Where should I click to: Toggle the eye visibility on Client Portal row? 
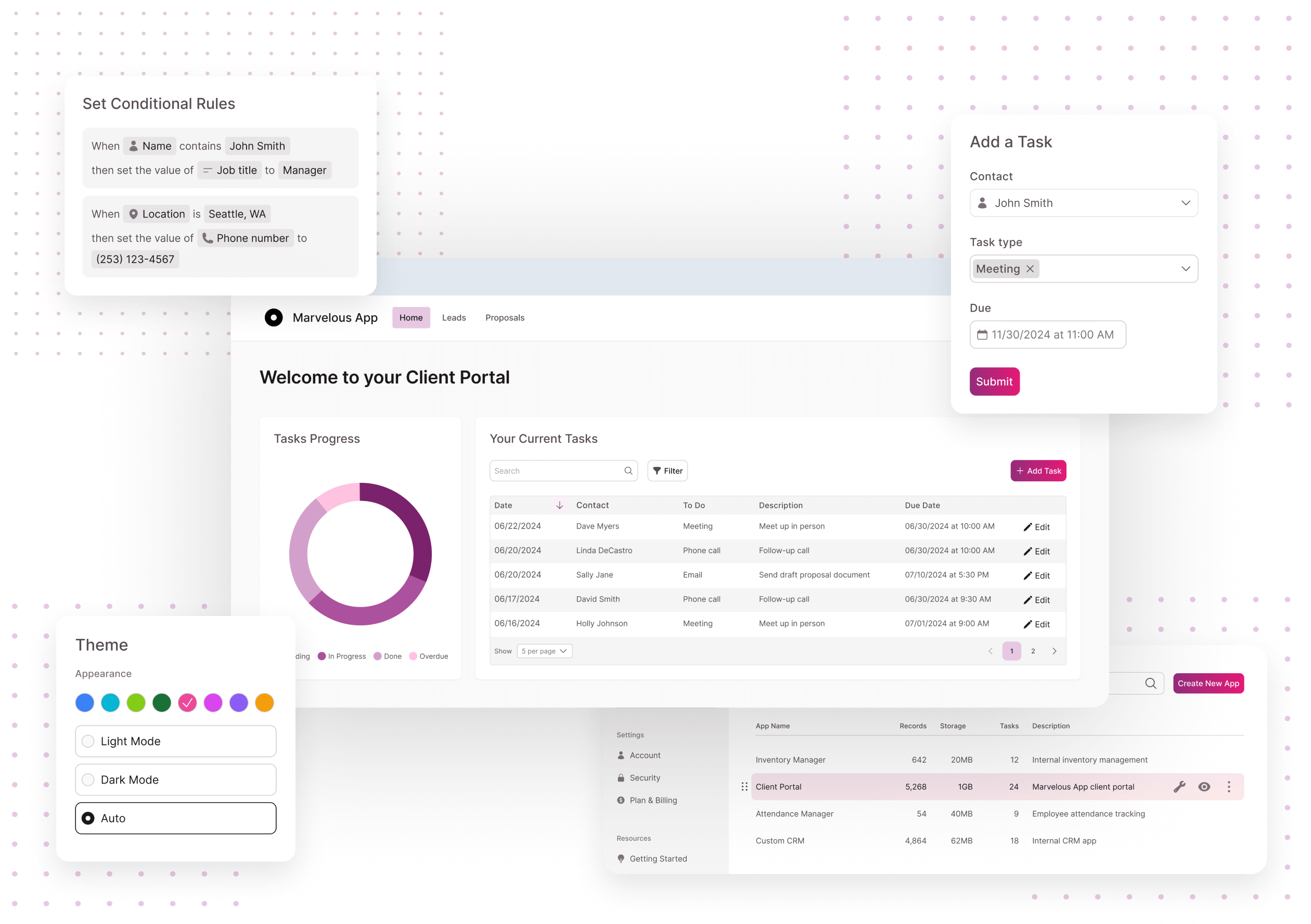1204,787
